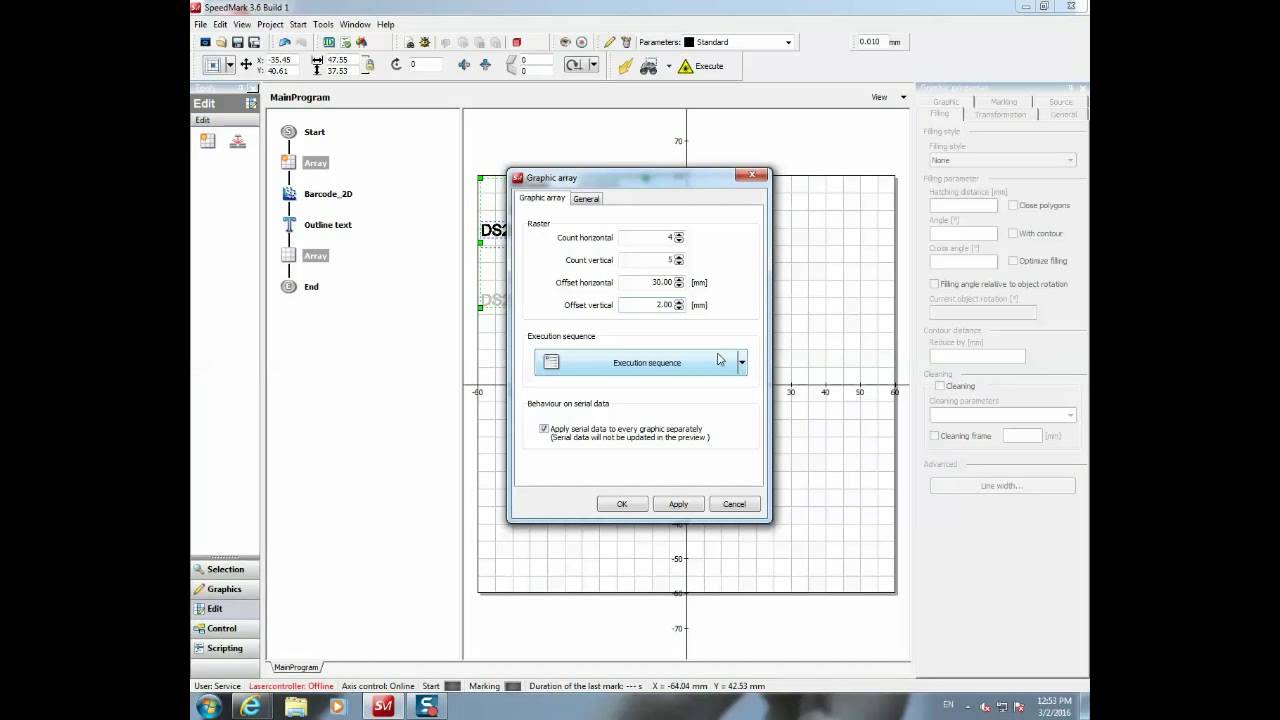Select the Graphic array tab
Viewport: 1280px width, 720px height.
tap(542, 198)
